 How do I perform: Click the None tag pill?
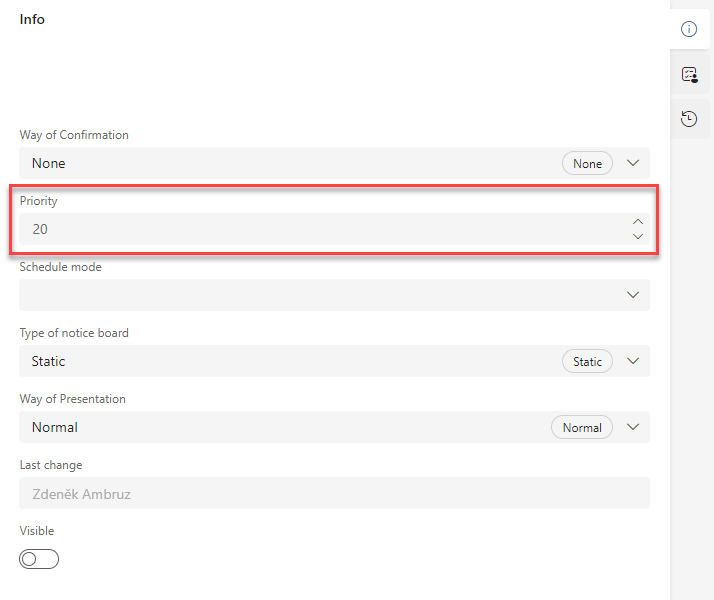click(587, 163)
